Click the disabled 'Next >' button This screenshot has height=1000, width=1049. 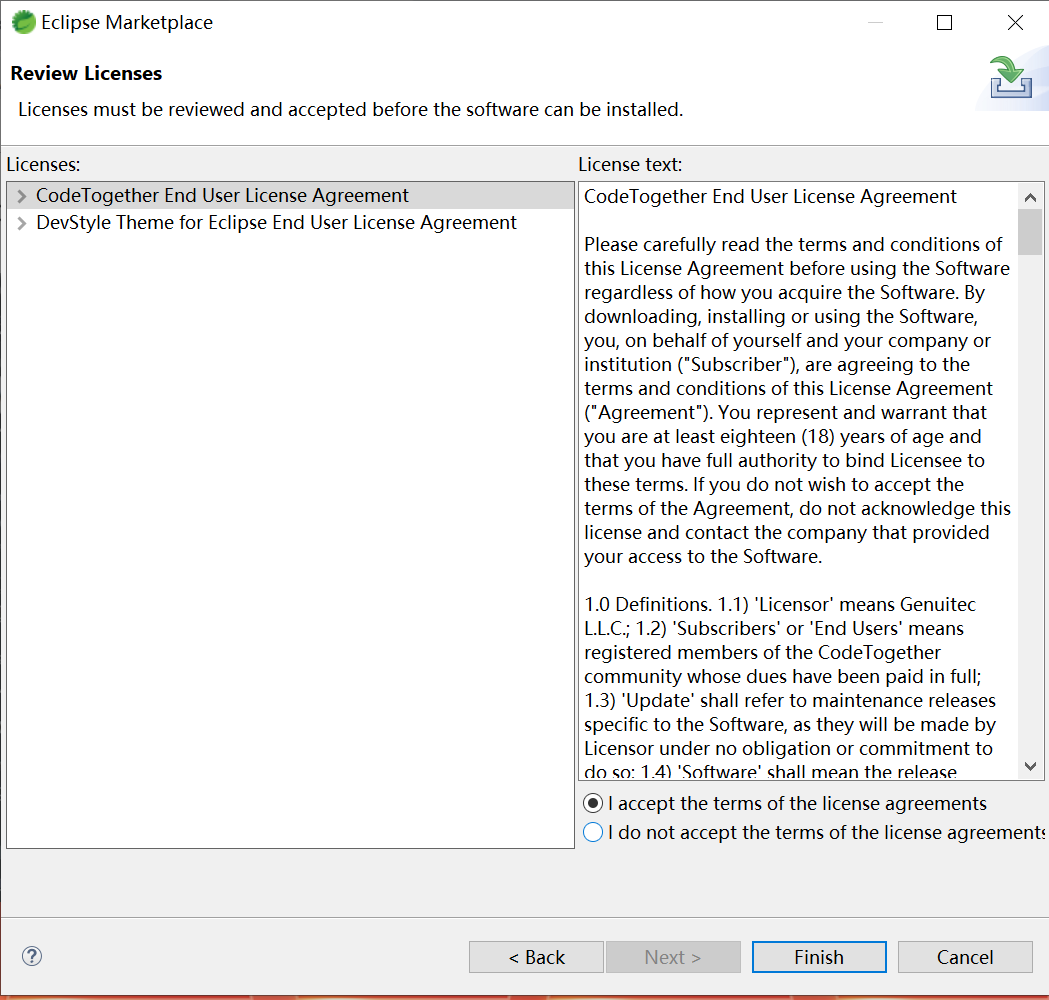pyautogui.click(x=672, y=957)
